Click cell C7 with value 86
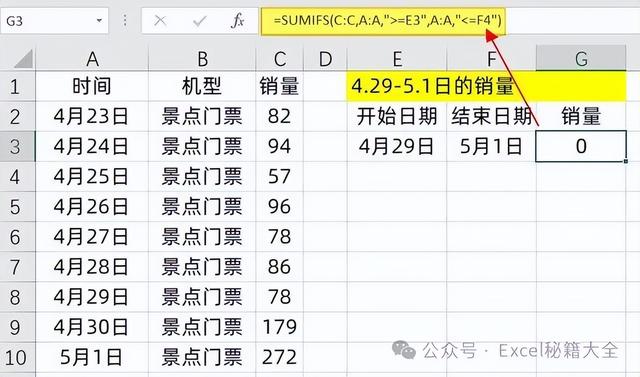 coord(280,267)
